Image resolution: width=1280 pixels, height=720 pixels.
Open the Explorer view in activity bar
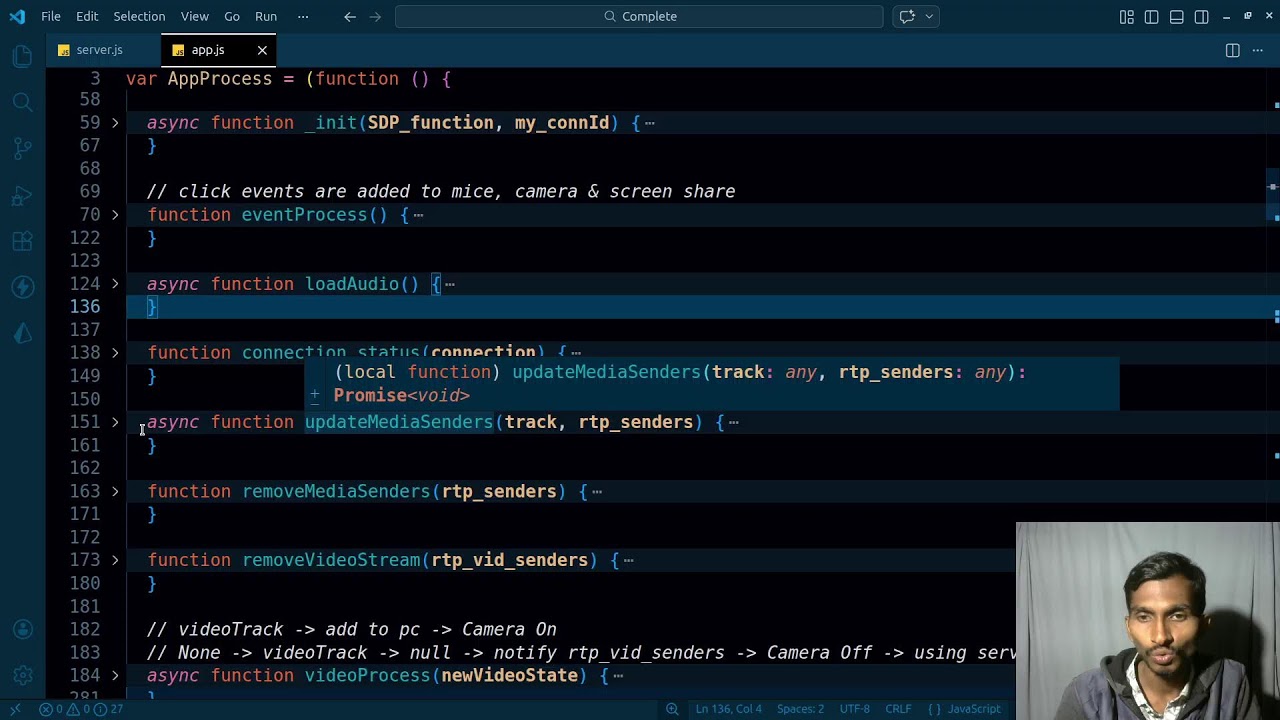click(22, 56)
